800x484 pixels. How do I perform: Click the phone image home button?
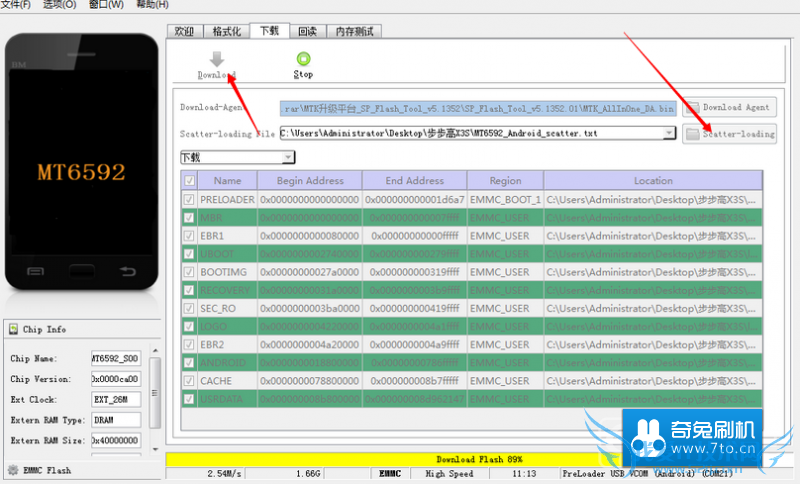[82, 272]
